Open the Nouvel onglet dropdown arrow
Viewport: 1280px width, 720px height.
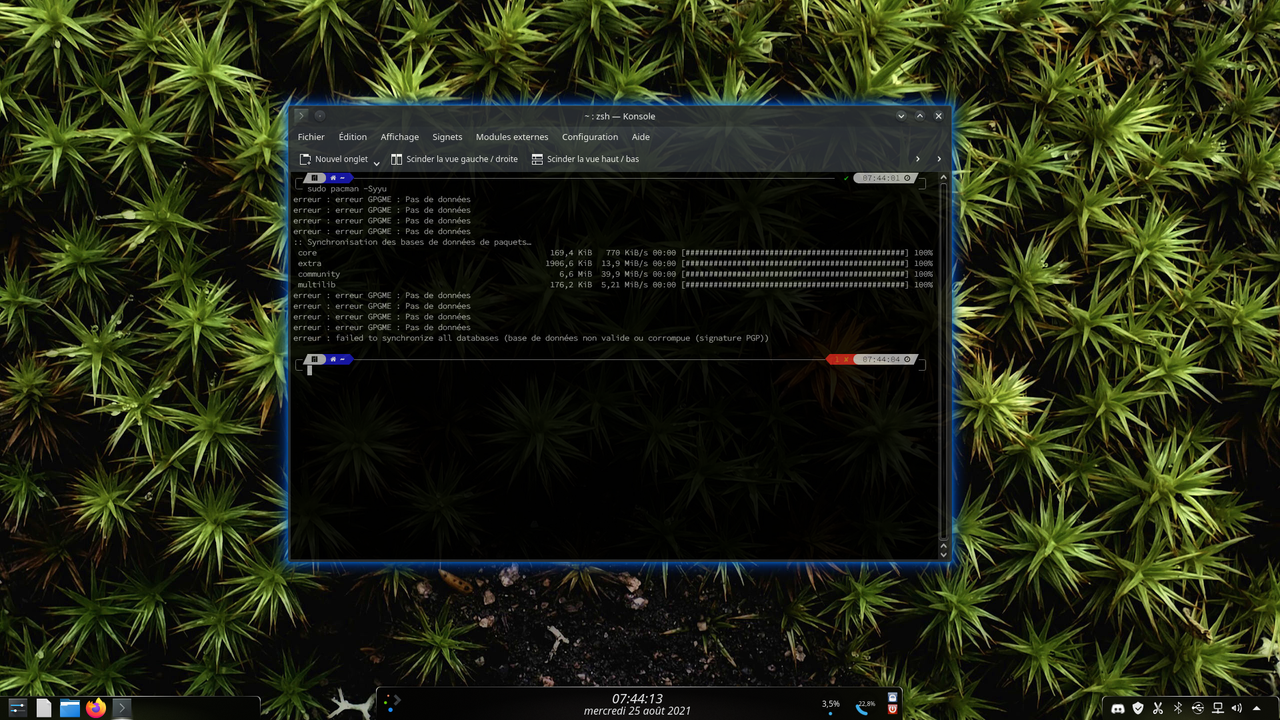coord(377,160)
